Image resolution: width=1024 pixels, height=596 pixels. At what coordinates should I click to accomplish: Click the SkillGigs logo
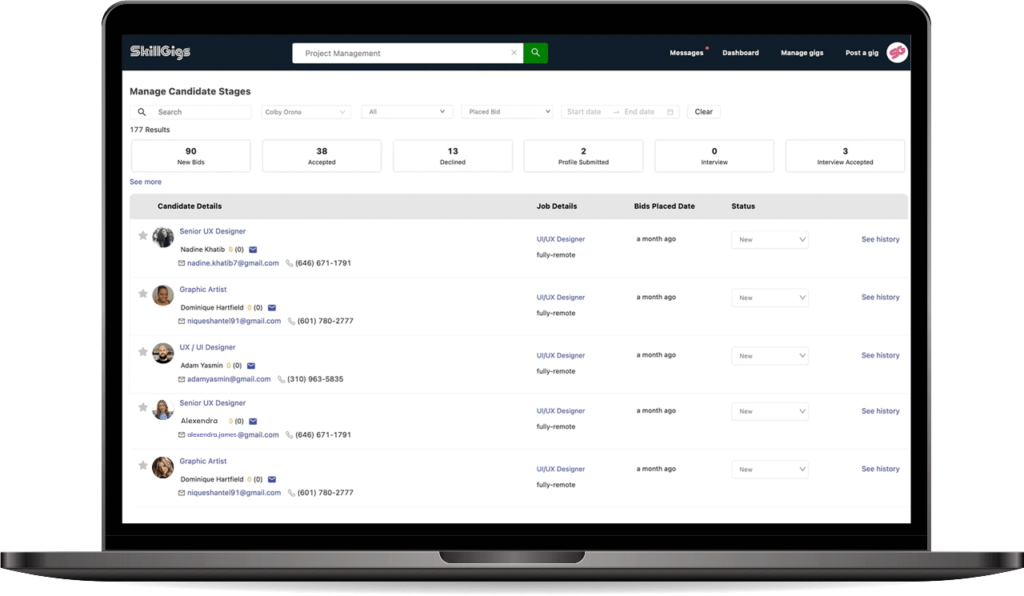coord(160,52)
